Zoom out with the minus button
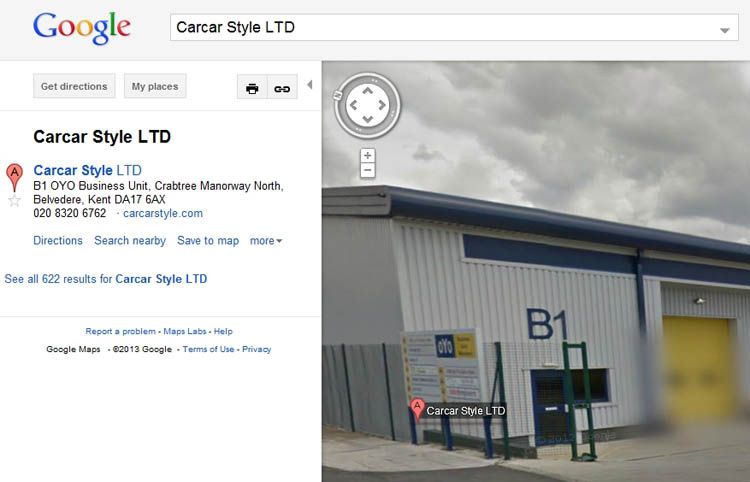The height and width of the screenshot is (482, 750). click(367, 170)
